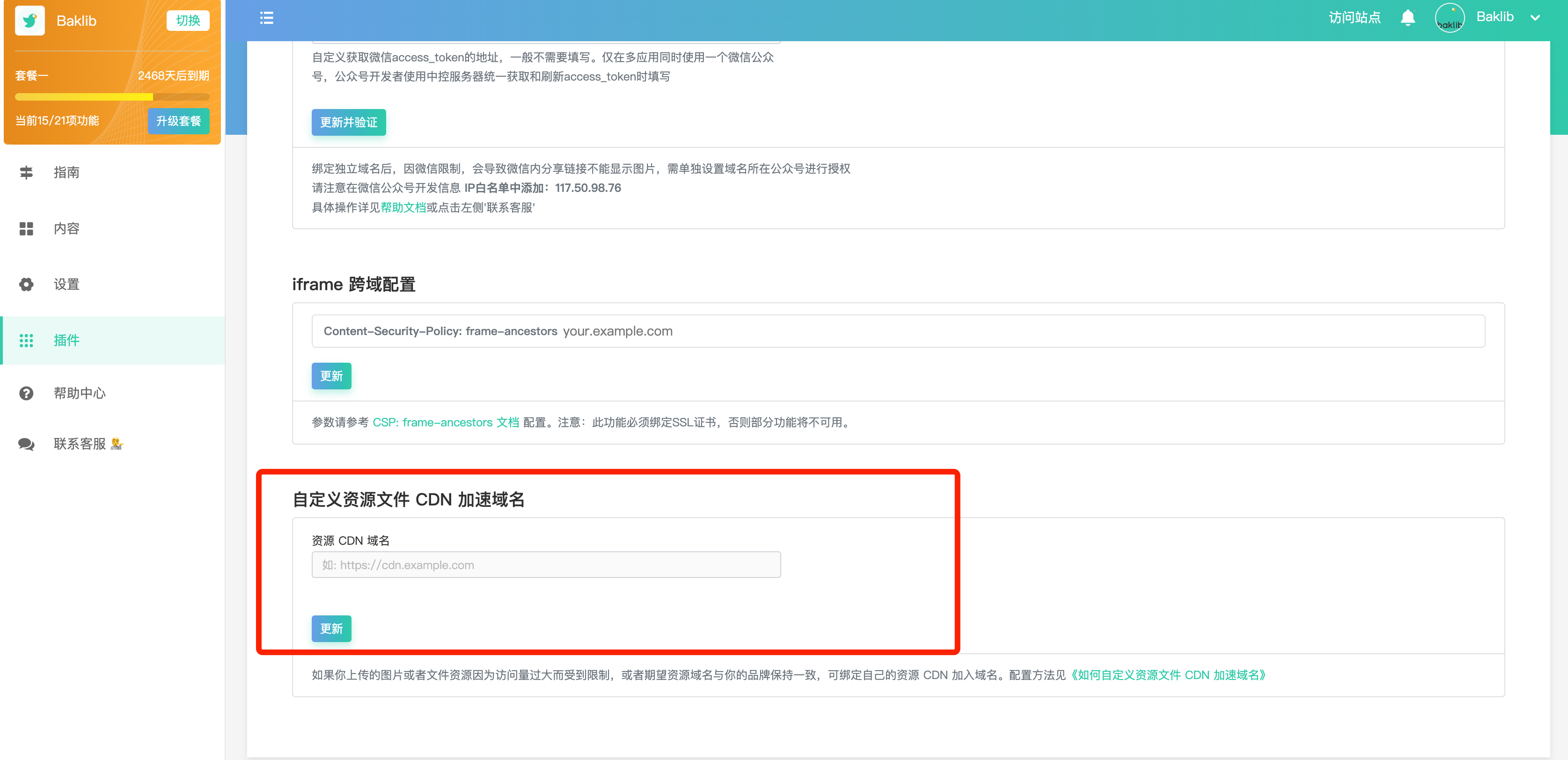
Task: Click the iframe 跨域配置 heading
Action: (x=354, y=284)
